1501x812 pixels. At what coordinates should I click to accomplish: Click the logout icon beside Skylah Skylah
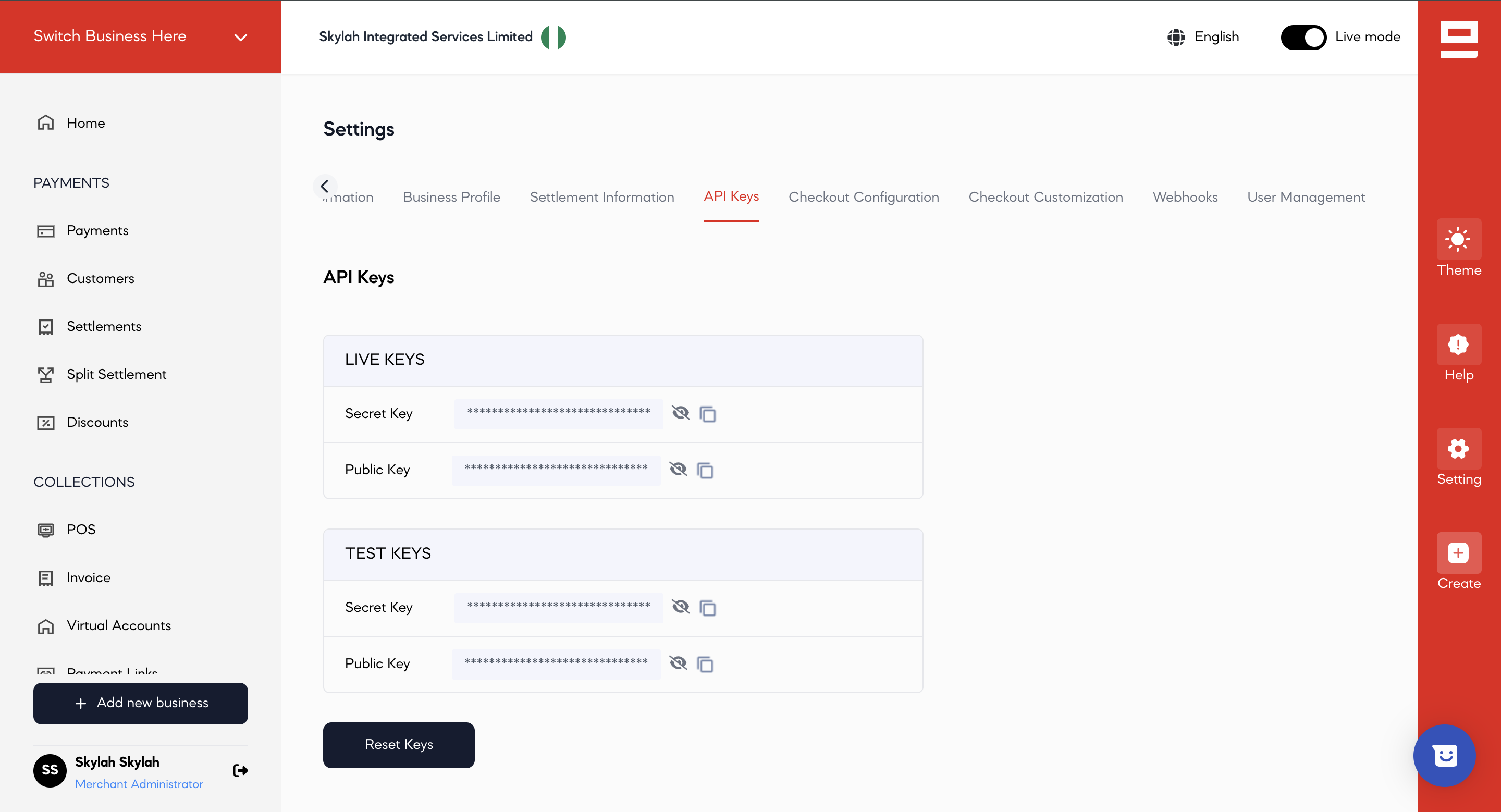coord(240,771)
